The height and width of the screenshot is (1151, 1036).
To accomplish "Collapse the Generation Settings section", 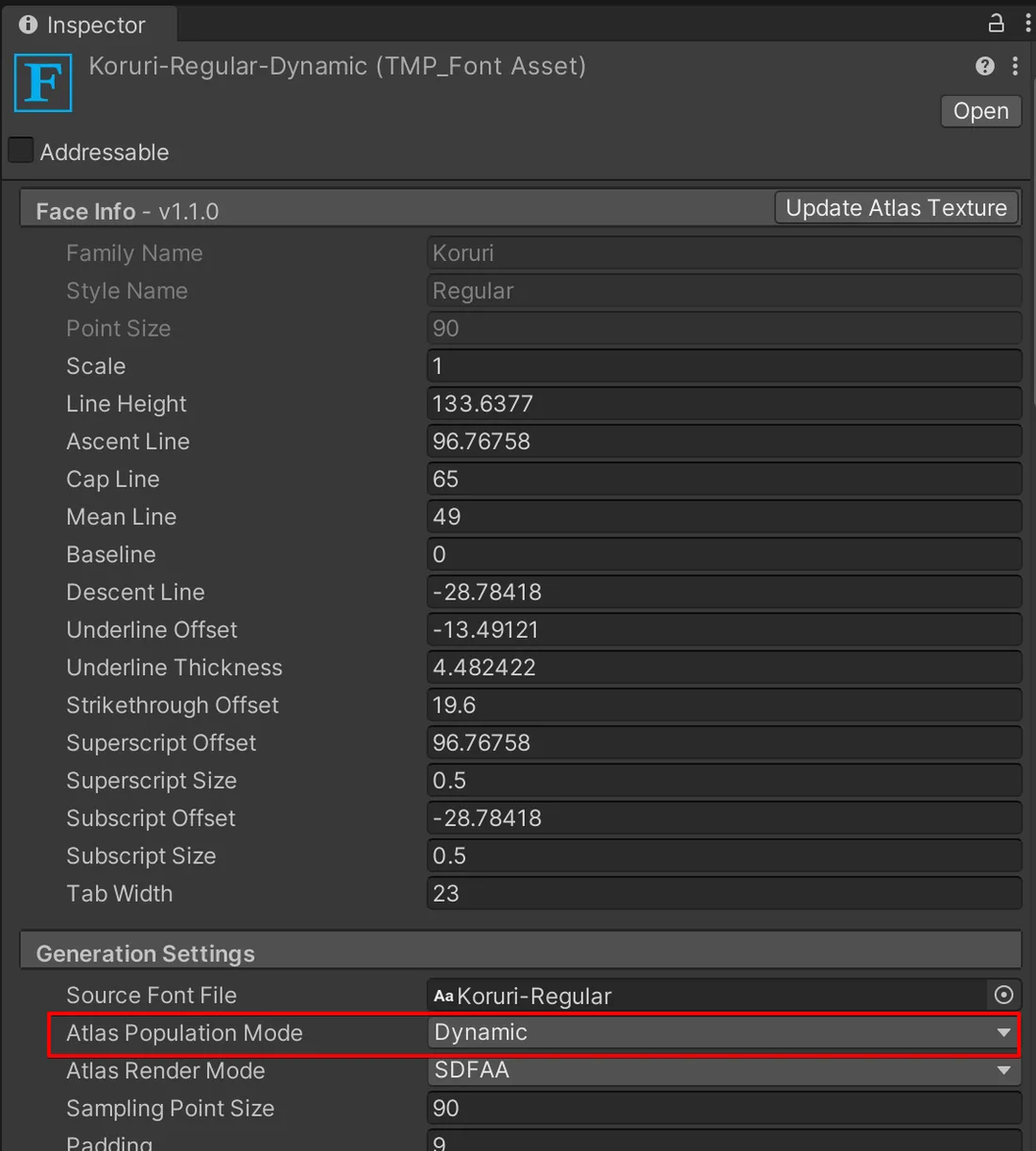I will [x=144, y=952].
